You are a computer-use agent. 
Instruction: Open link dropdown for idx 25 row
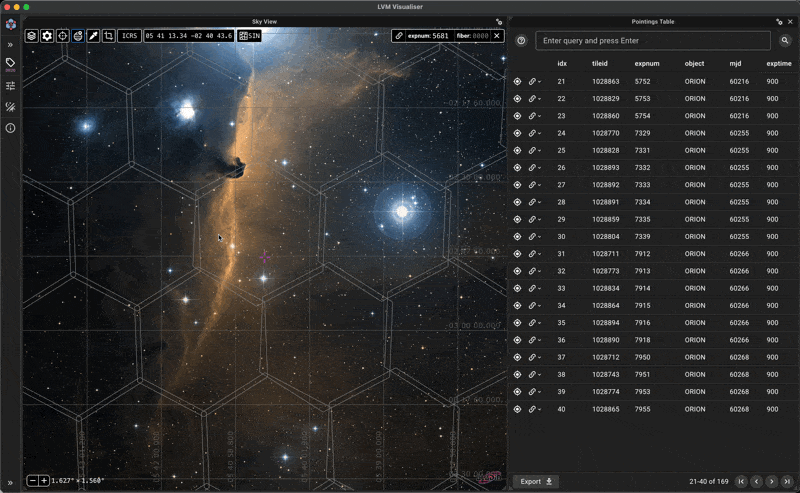(534, 151)
